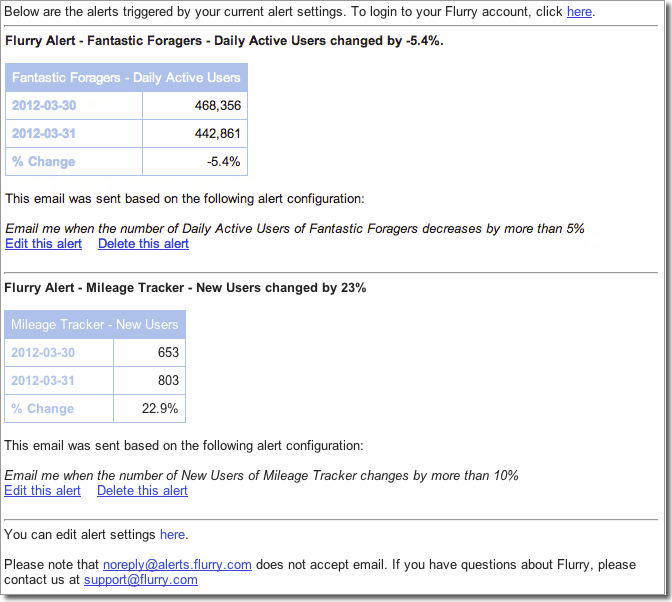This screenshot has height=602, width=672.
Task: Delete the Fantastic Foragers alert
Action: [143, 244]
